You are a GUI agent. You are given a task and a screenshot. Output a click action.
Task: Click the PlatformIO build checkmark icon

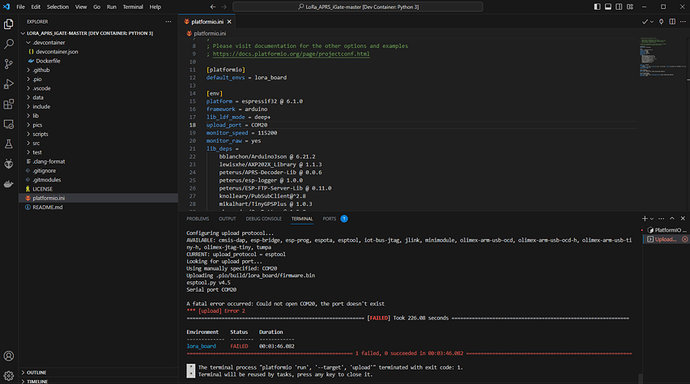(645, 22)
